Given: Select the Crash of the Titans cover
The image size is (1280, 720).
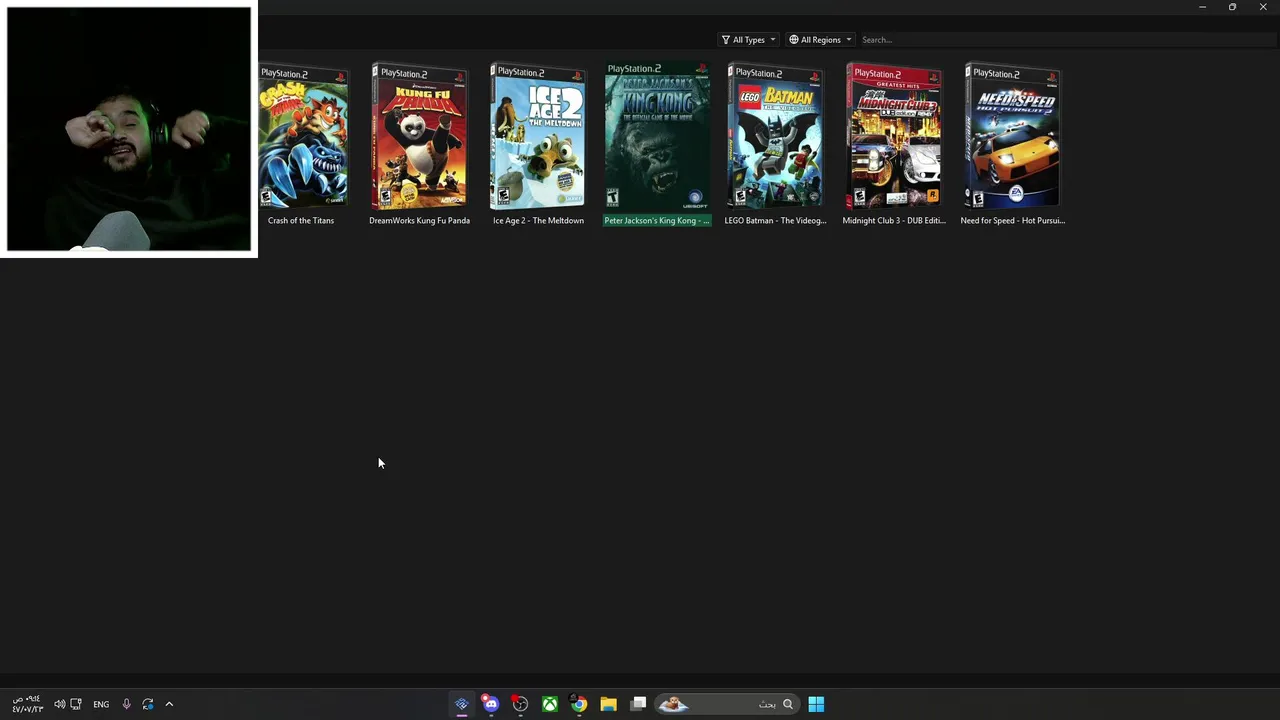Looking at the screenshot, I should tap(304, 137).
